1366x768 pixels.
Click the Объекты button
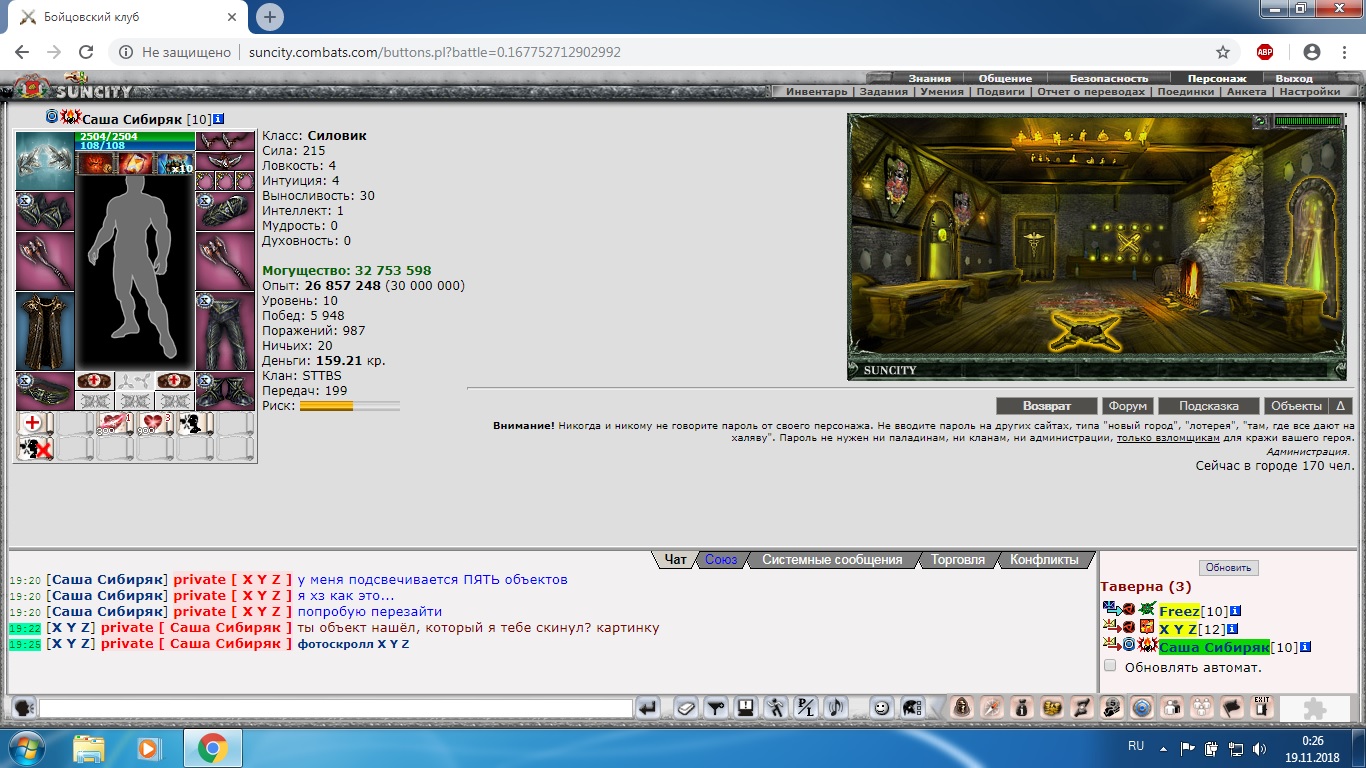1295,406
